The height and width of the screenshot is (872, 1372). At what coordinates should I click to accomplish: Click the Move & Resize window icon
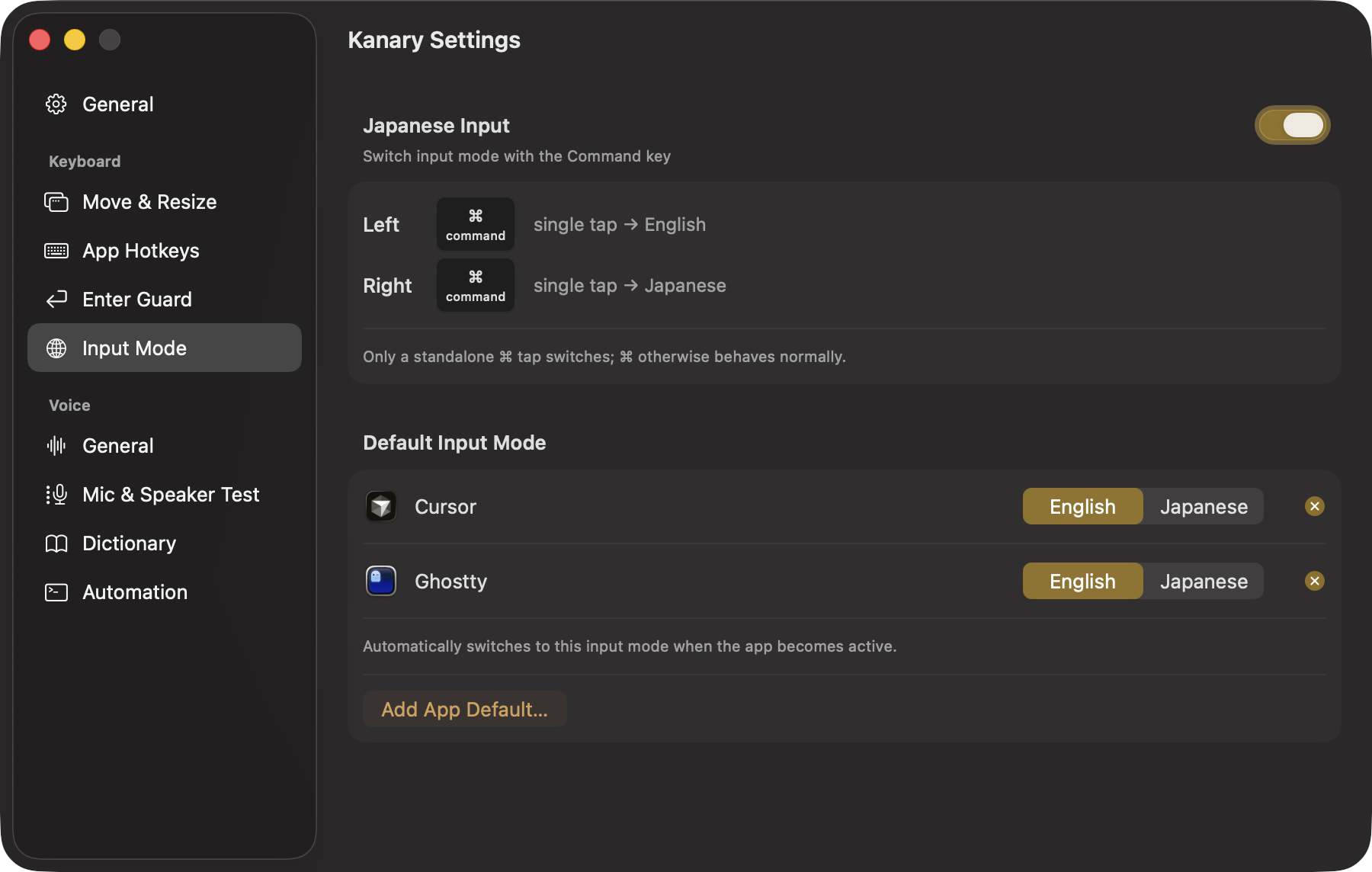coord(56,202)
